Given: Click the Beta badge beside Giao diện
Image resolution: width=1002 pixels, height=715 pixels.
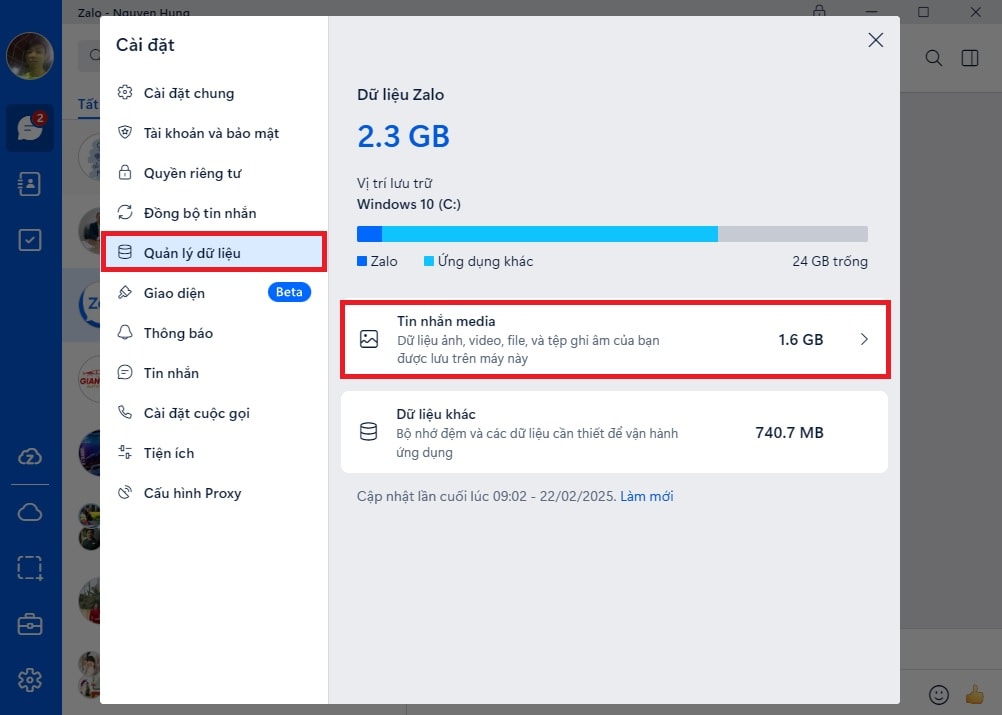Looking at the screenshot, I should tap(289, 292).
